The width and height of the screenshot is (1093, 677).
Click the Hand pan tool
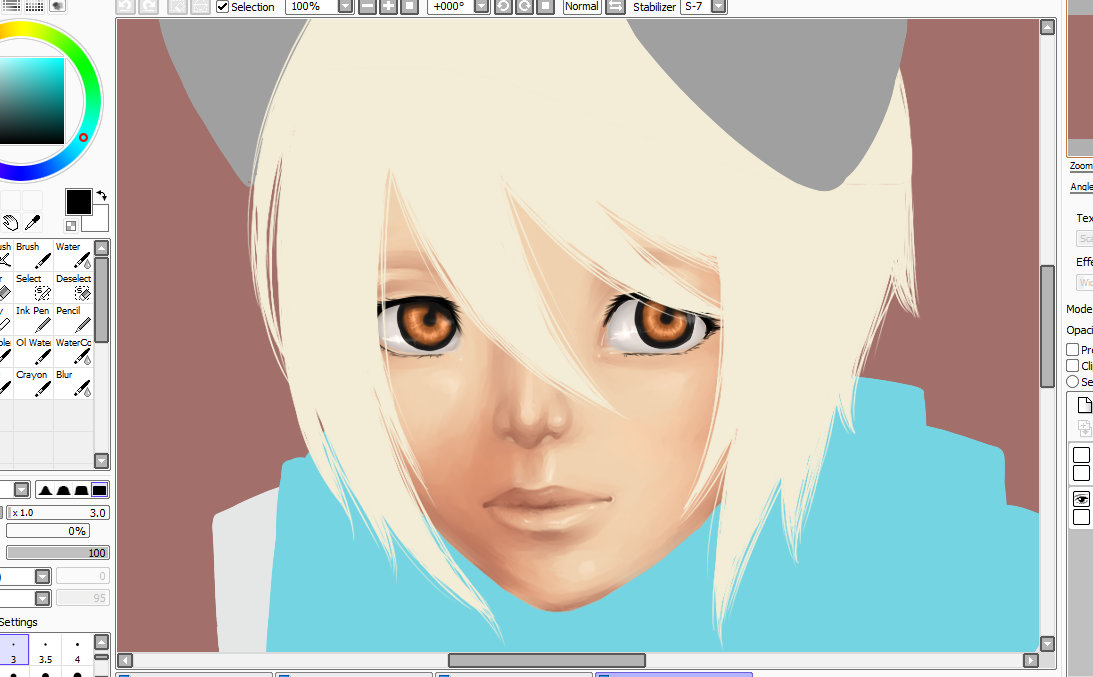[10, 222]
